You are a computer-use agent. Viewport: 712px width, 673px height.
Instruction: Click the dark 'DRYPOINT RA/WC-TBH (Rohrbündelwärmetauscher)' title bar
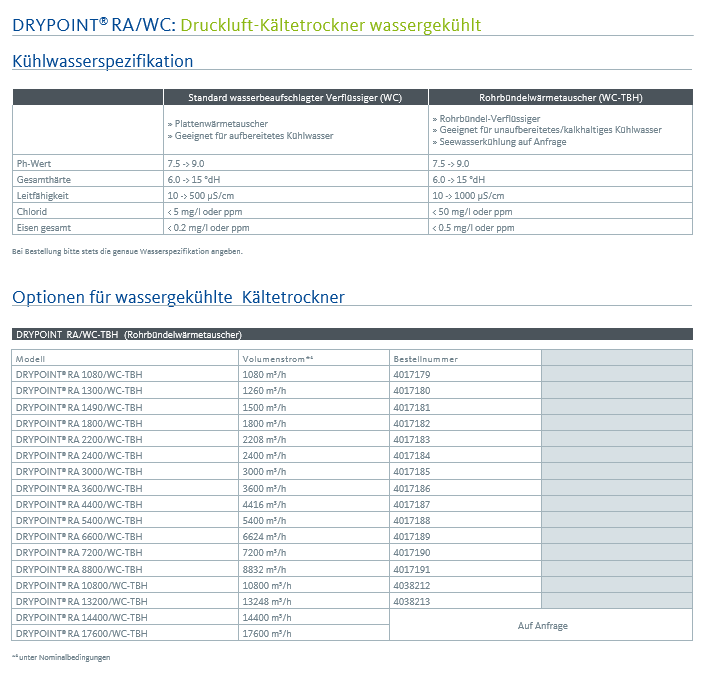tap(351, 334)
